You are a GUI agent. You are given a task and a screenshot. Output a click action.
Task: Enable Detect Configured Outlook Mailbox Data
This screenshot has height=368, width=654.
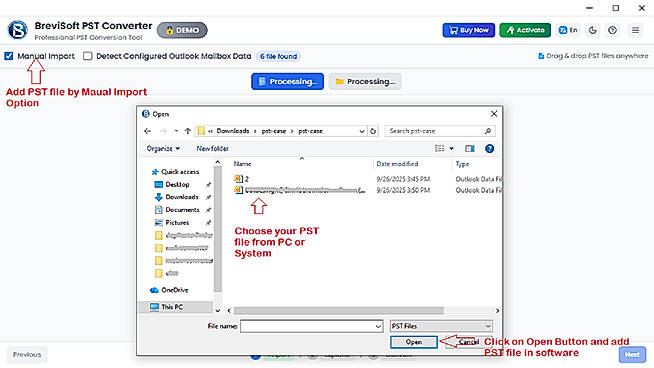click(87, 56)
